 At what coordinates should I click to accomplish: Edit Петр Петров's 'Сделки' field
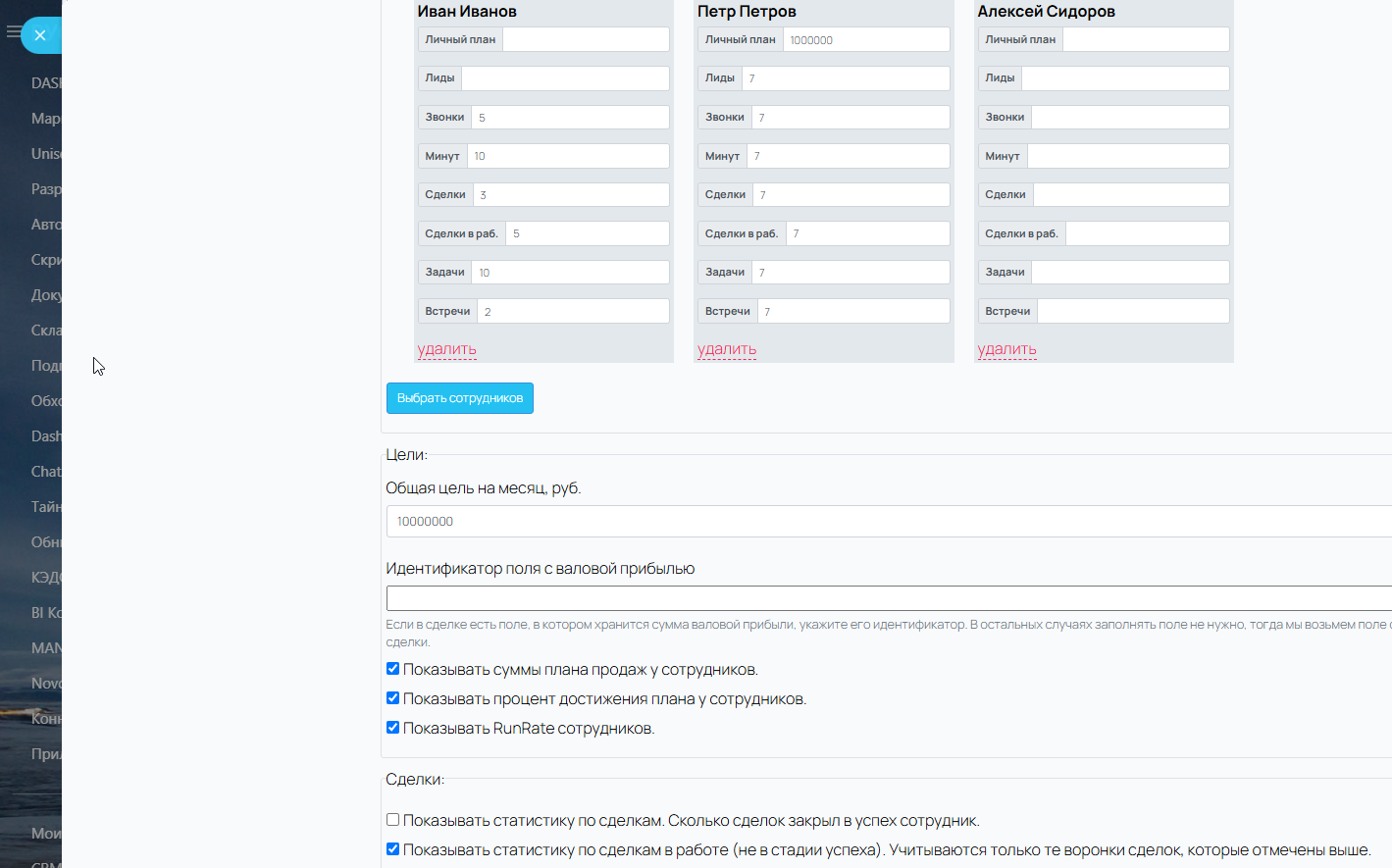point(851,194)
